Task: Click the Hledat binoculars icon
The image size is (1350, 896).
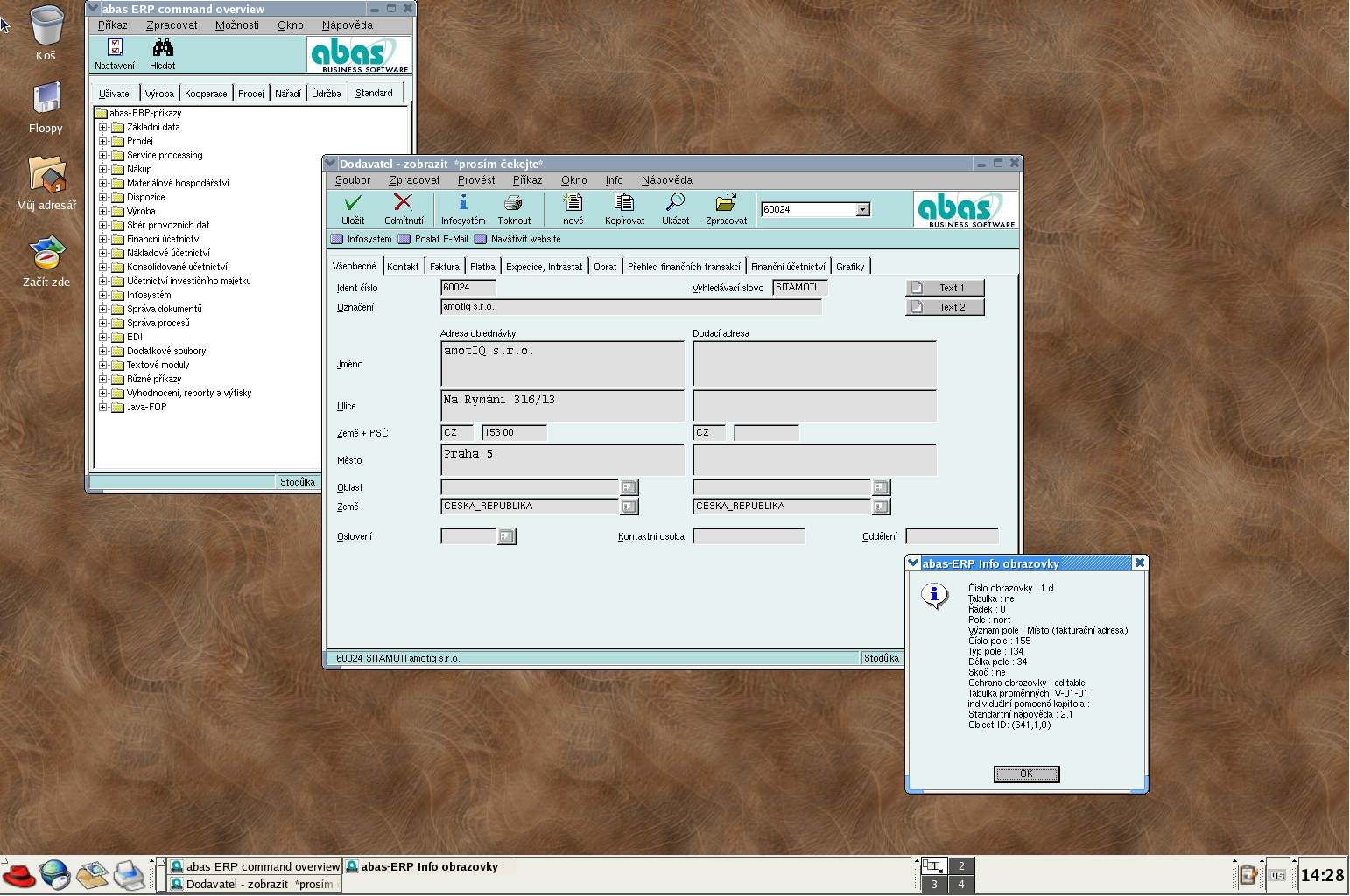Action: [162, 48]
